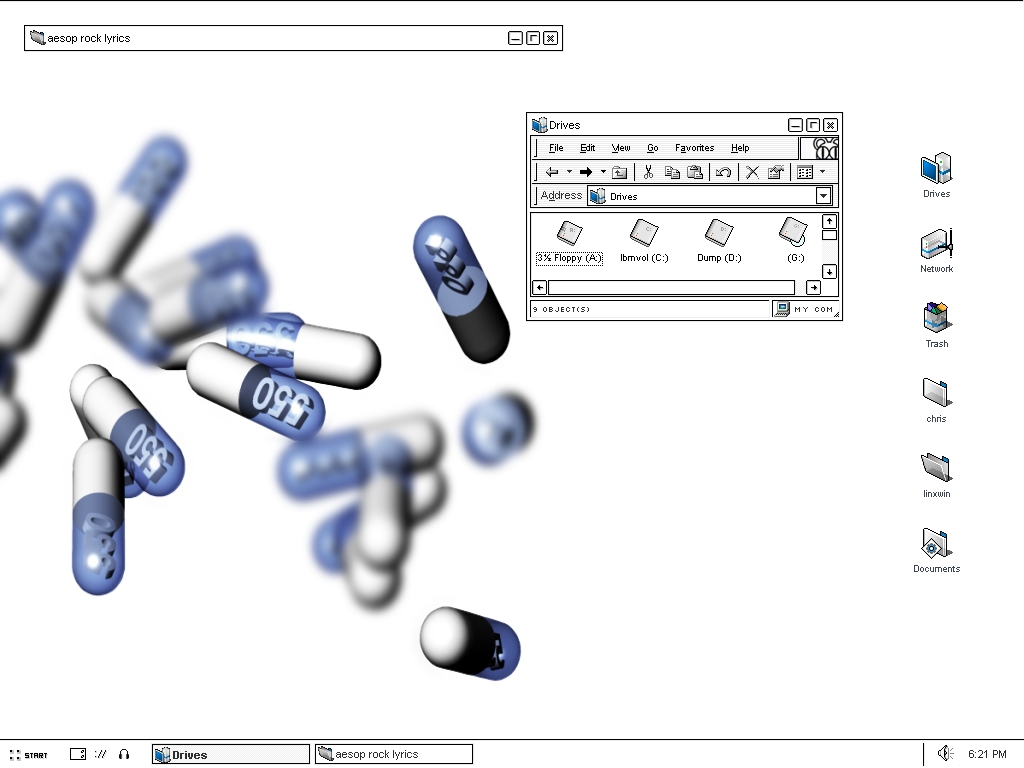1024x768 pixels.
Task: Maximize the Drives window
Action: (x=813, y=125)
